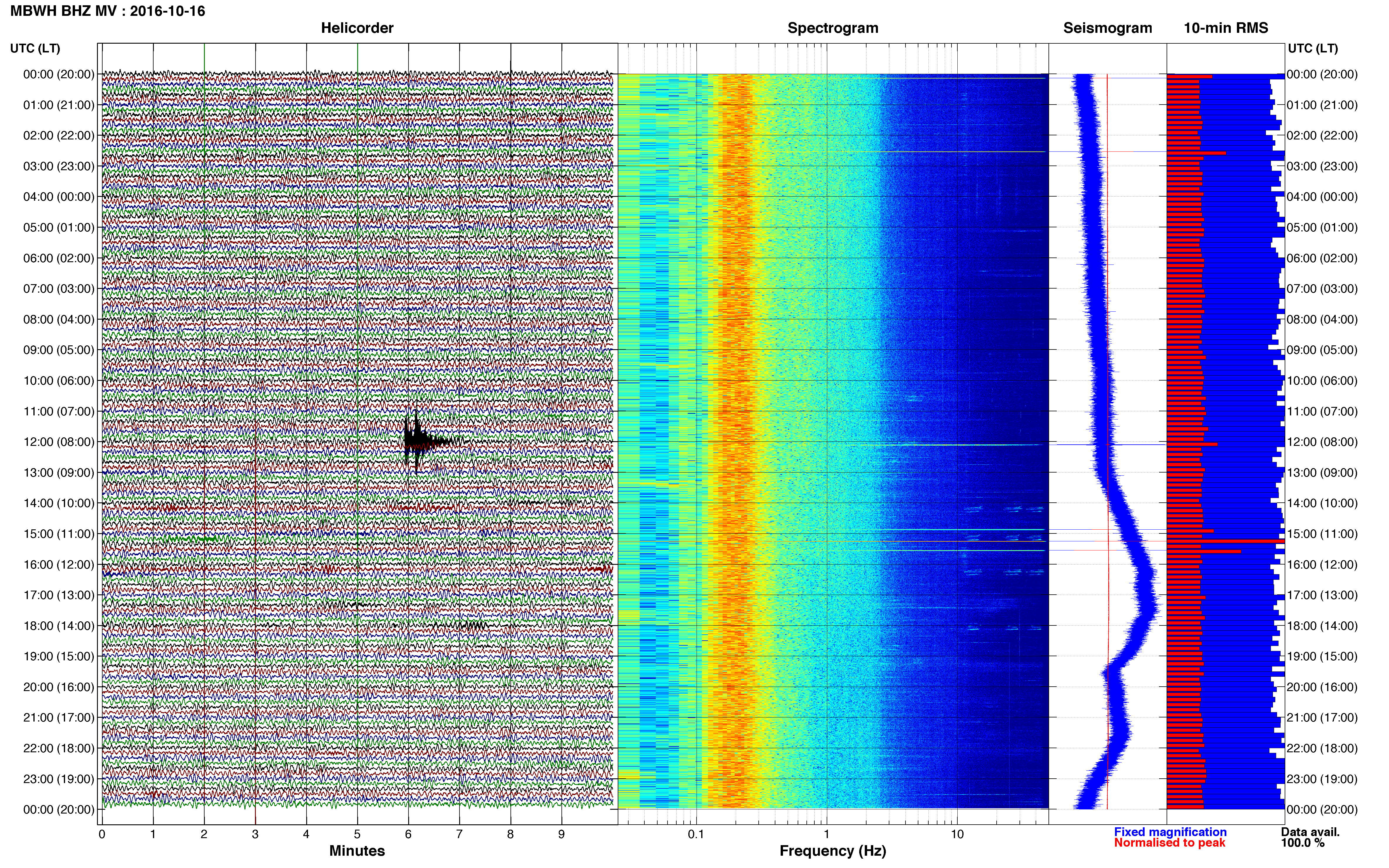
Task: Click the right 'UTC (LT)' axis label
Action: click(1313, 48)
